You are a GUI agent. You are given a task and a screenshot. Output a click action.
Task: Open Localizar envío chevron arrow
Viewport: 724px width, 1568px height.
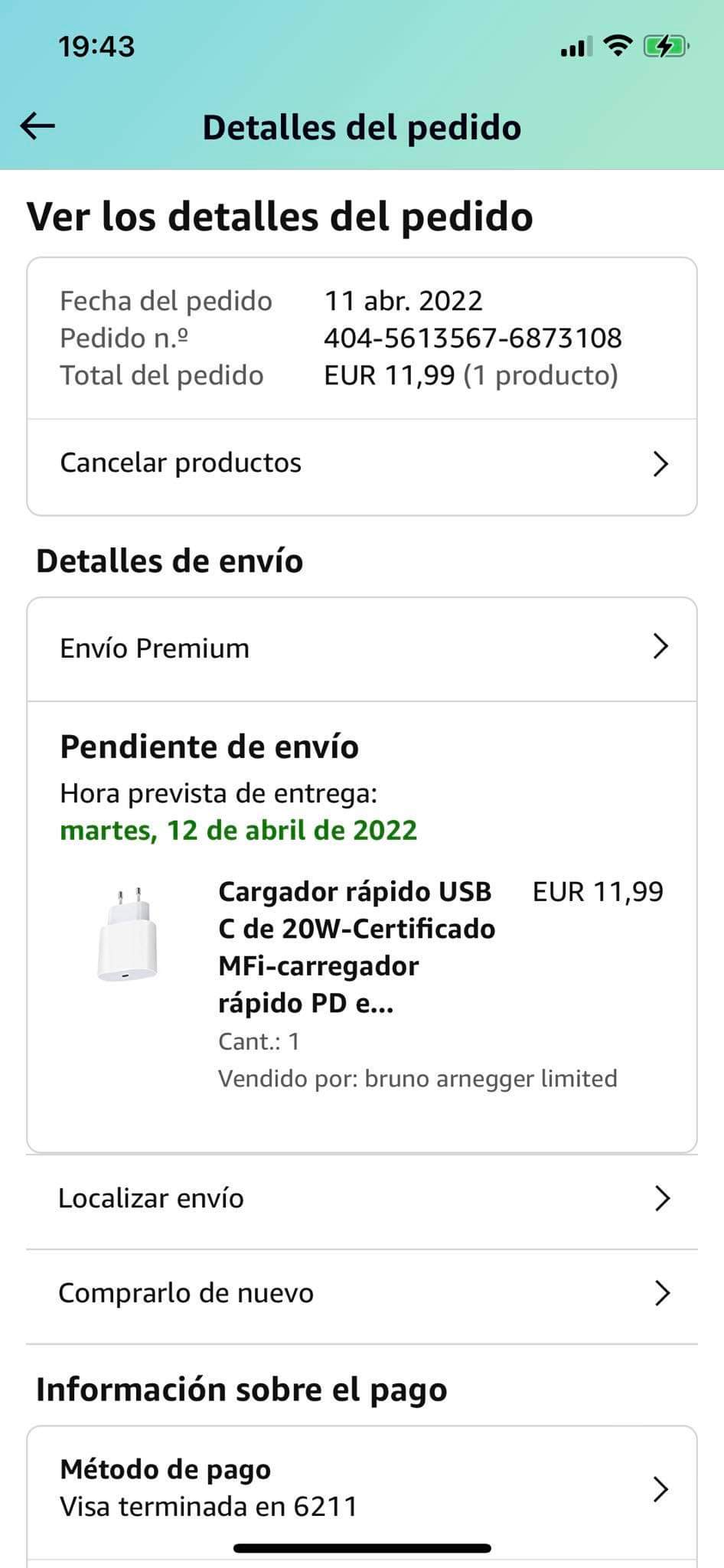tap(663, 1198)
